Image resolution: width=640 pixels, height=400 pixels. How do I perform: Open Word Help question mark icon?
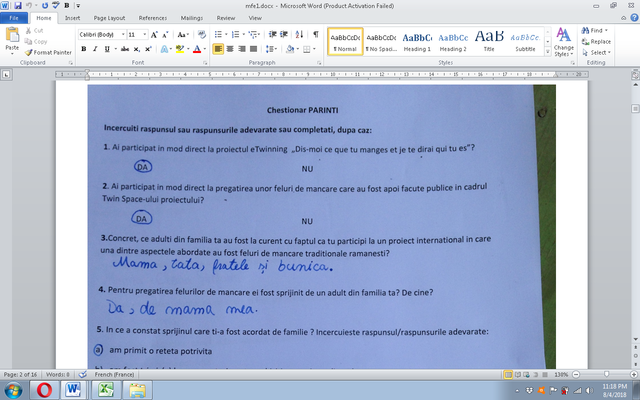(634, 18)
